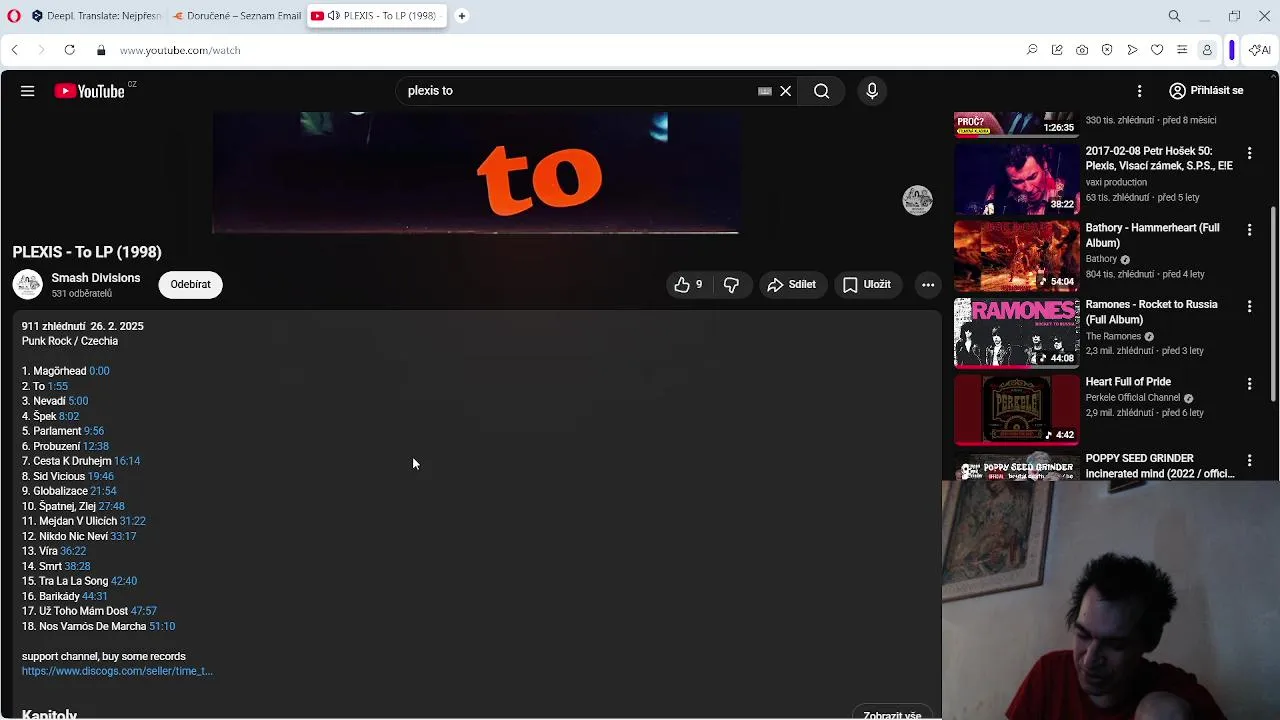Open Heart Full of Pride thumbnail
This screenshot has height=720, width=1280.
click(x=1017, y=410)
